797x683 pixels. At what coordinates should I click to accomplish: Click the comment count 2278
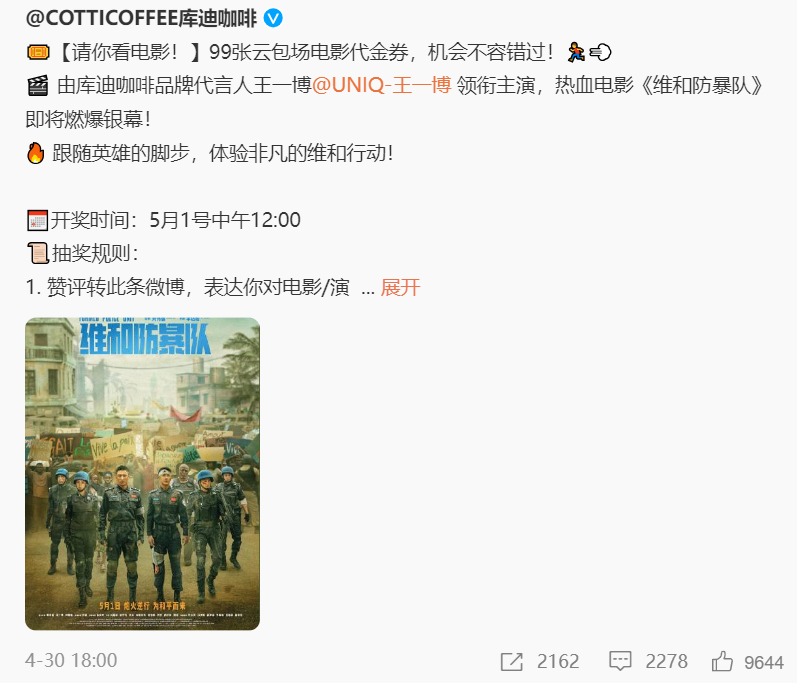[666, 662]
